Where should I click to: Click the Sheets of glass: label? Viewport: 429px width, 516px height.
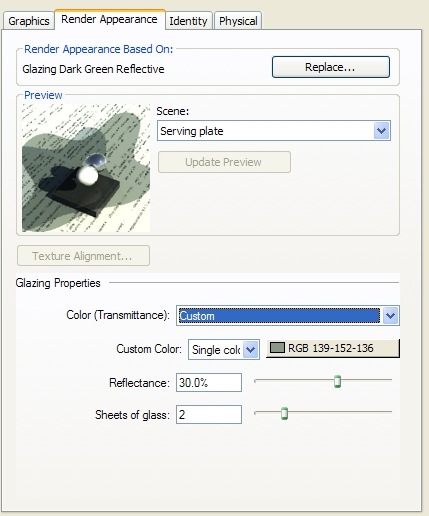click(x=132, y=415)
